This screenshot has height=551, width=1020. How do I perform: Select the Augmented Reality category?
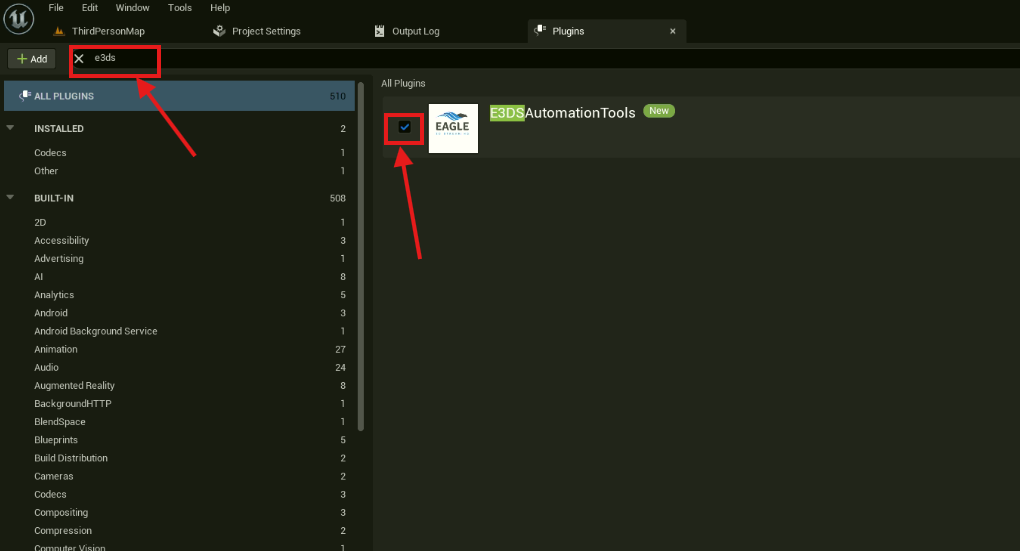[74, 385]
